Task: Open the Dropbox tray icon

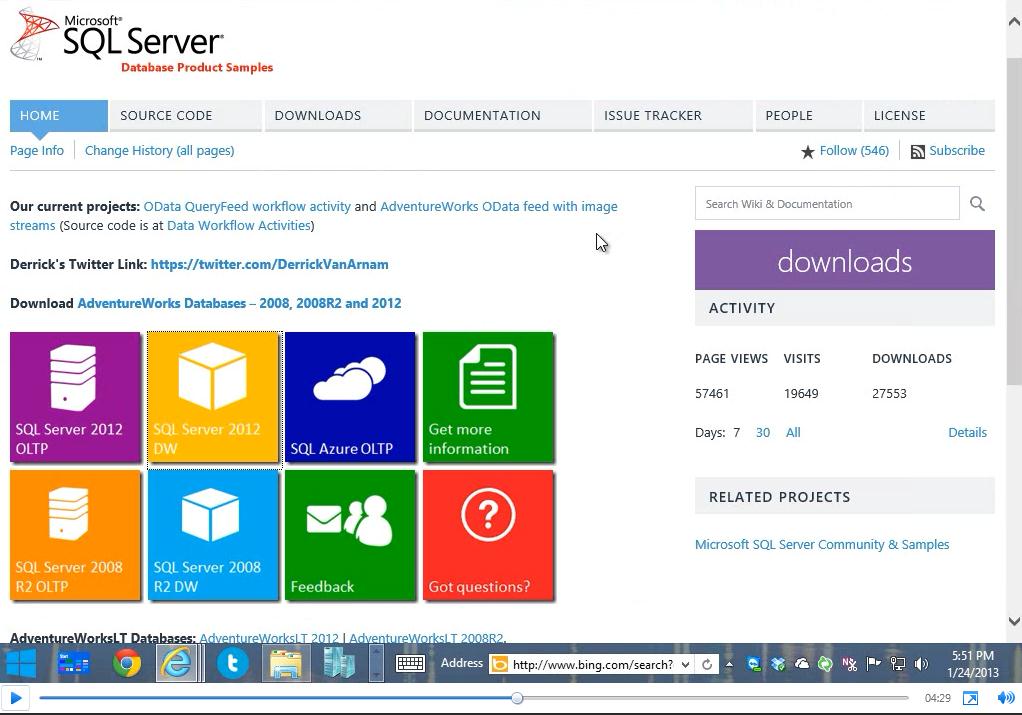Action: coord(778,664)
